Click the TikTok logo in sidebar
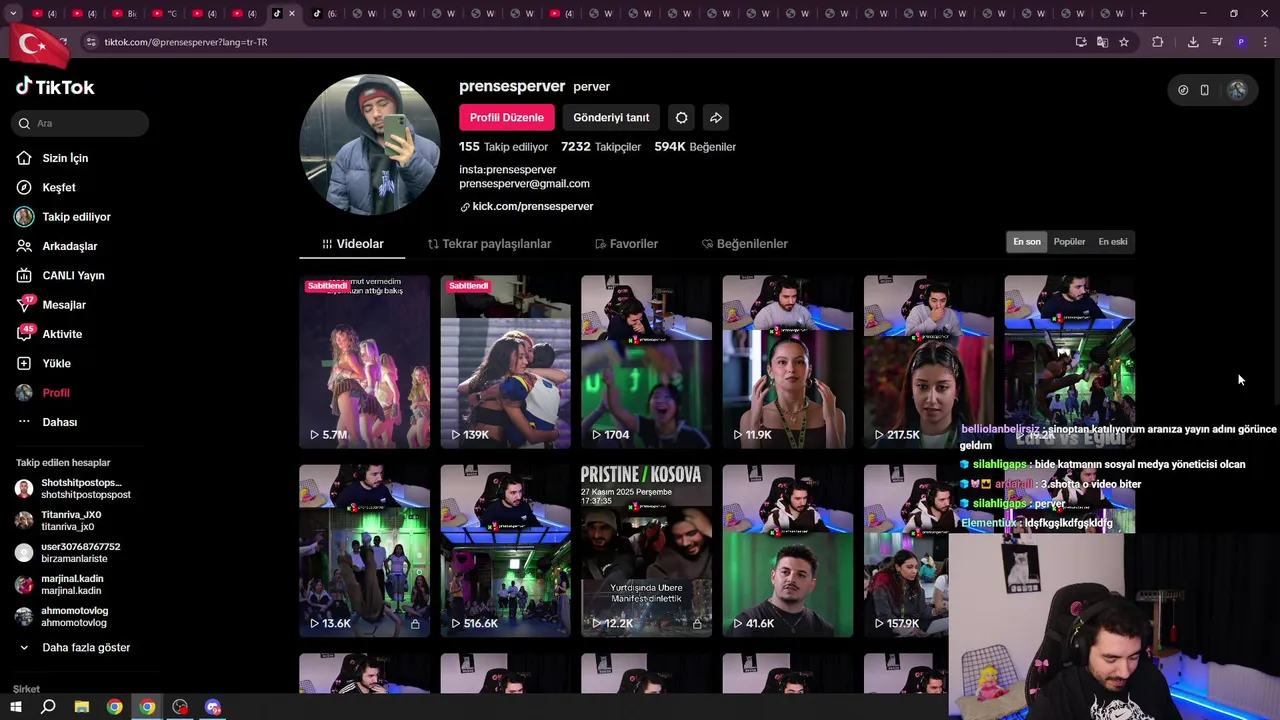Viewport: 1280px width, 720px height. pos(55,87)
